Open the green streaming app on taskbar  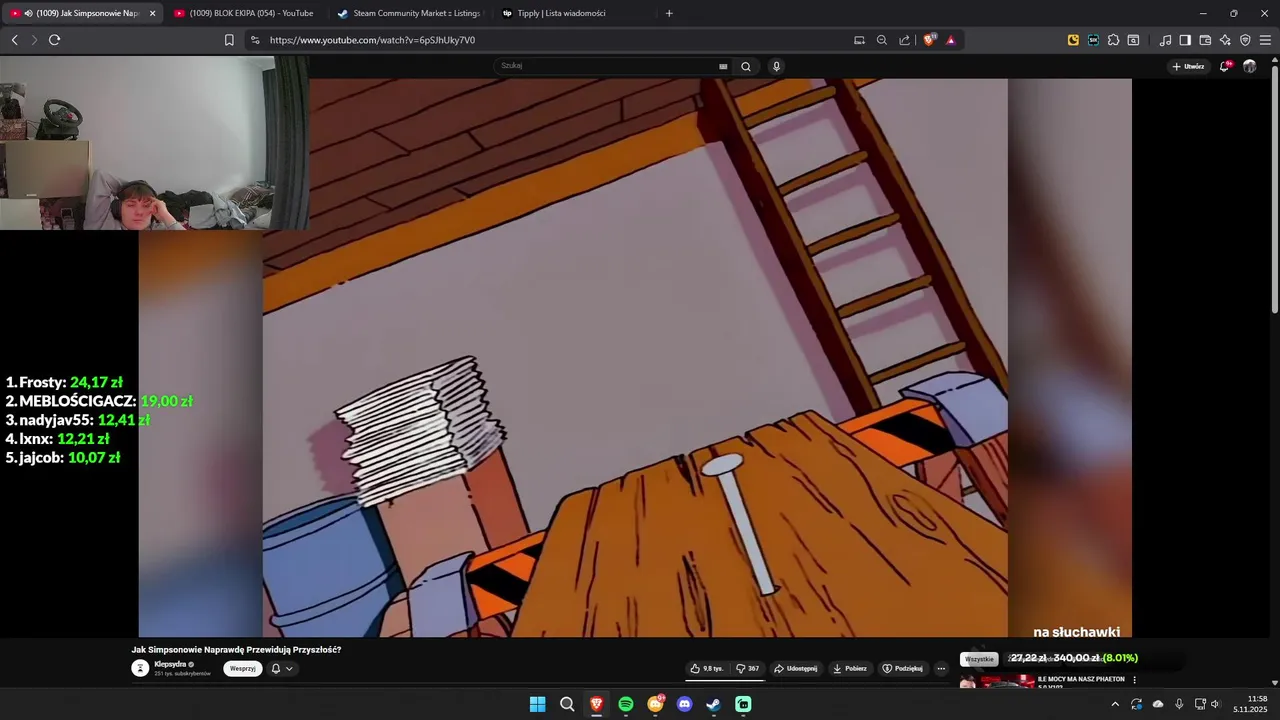tap(743, 704)
